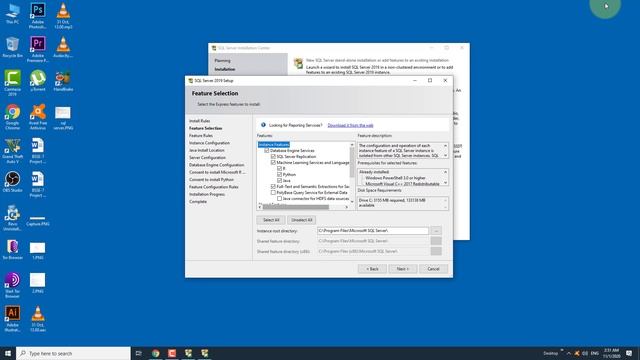The image size is (640, 360).
Task: Select the sql server.PNG file
Action: (63, 118)
